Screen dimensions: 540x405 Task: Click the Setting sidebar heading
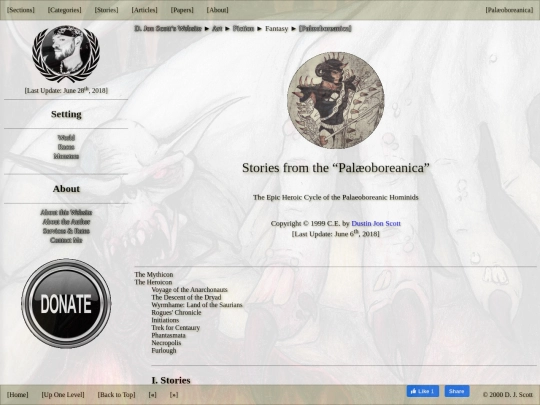[66, 114]
